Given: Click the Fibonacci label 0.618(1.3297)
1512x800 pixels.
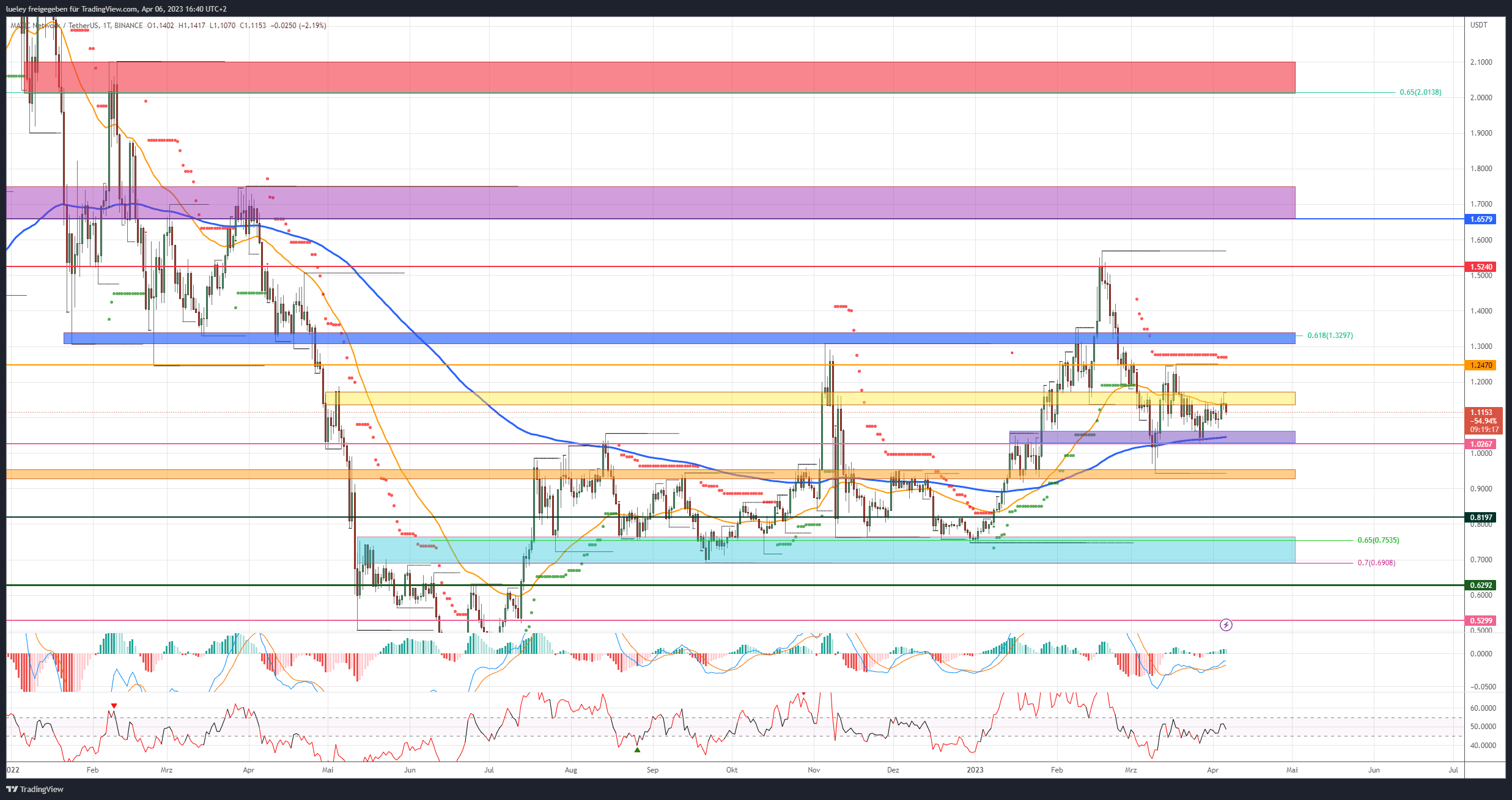Looking at the screenshot, I should pos(1330,336).
